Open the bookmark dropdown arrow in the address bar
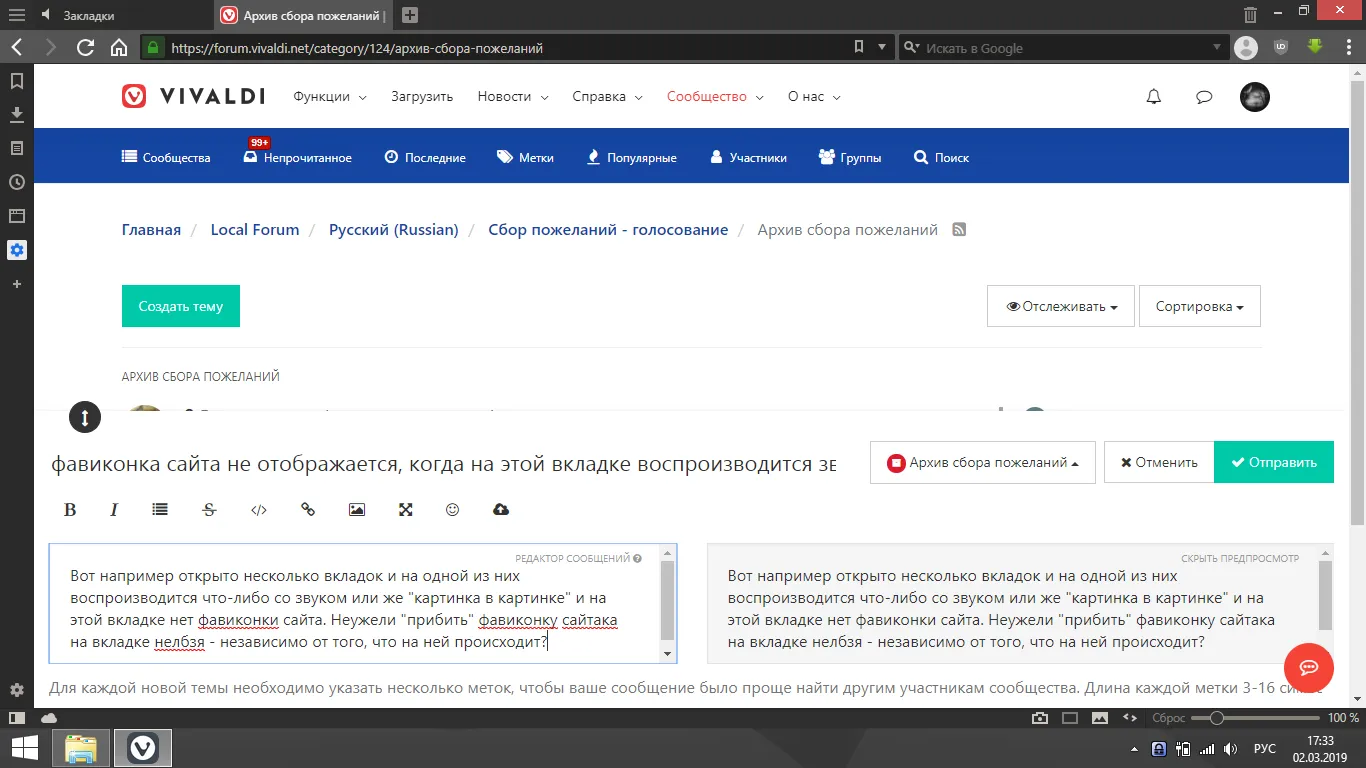 click(x=882, y=47)
